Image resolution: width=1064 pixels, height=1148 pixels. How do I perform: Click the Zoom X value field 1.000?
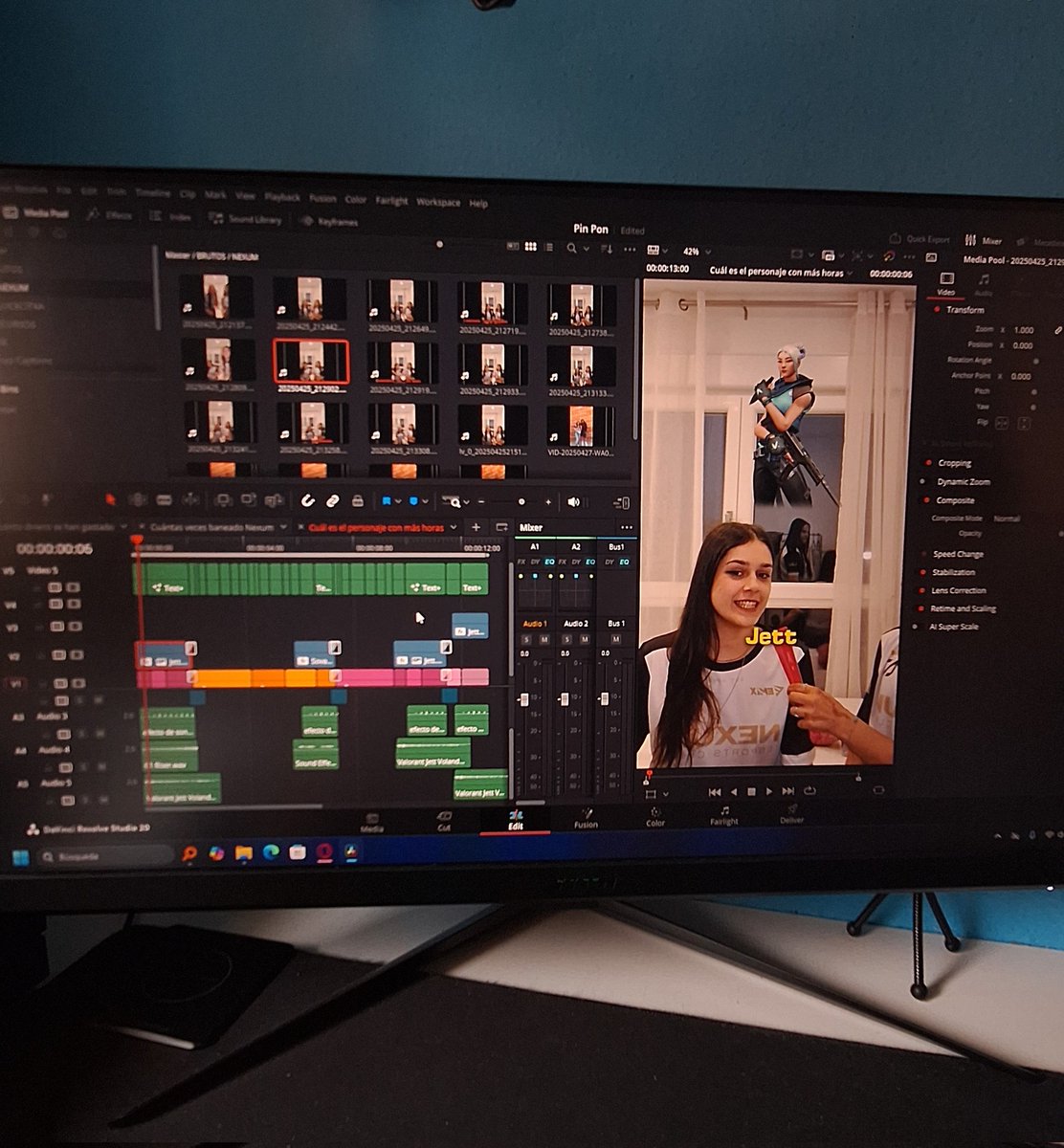(1023, 330)
